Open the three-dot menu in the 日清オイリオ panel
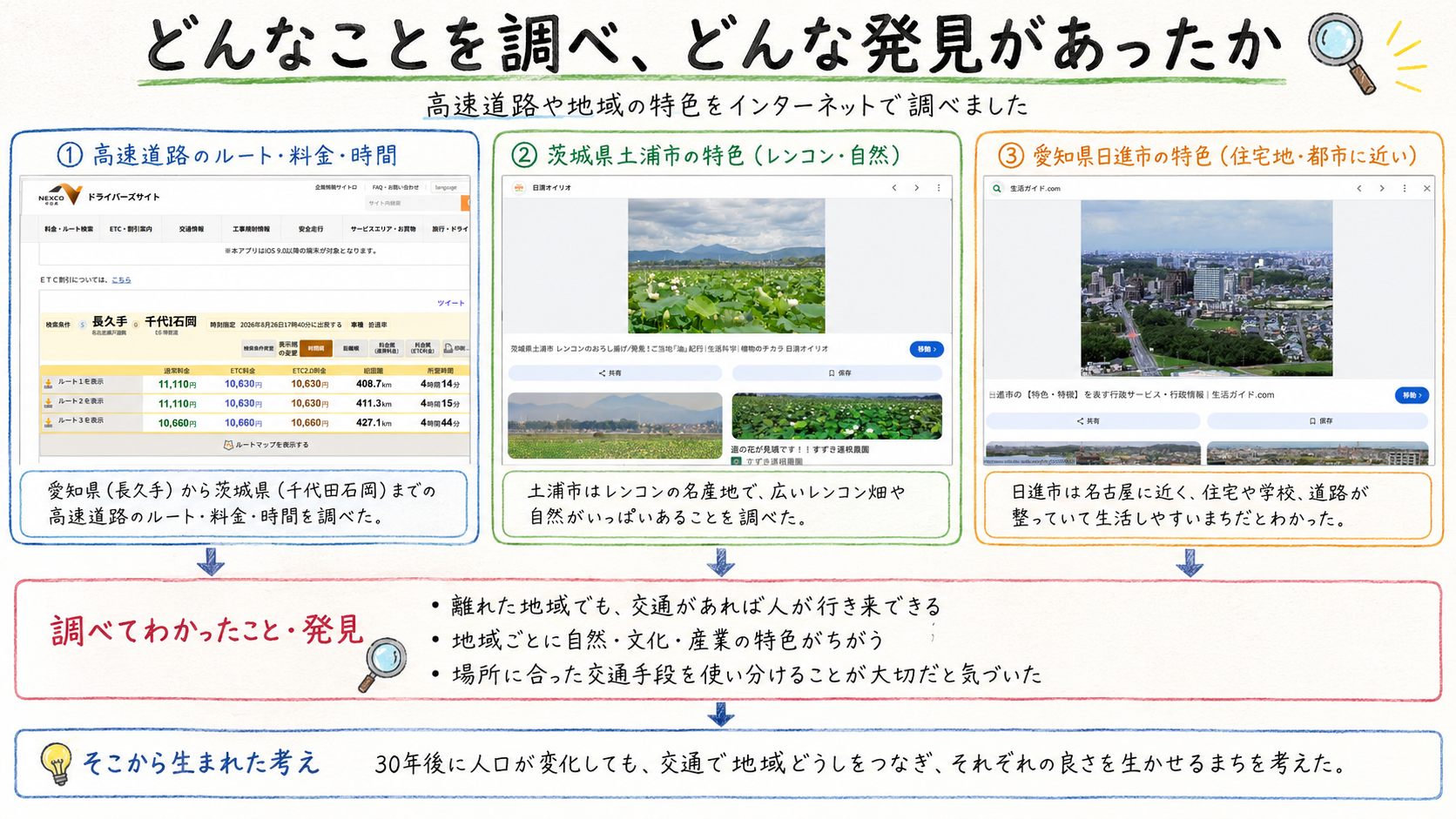Image resolution: width=1456 pixels, height=819 pixels. coord(939,188)
